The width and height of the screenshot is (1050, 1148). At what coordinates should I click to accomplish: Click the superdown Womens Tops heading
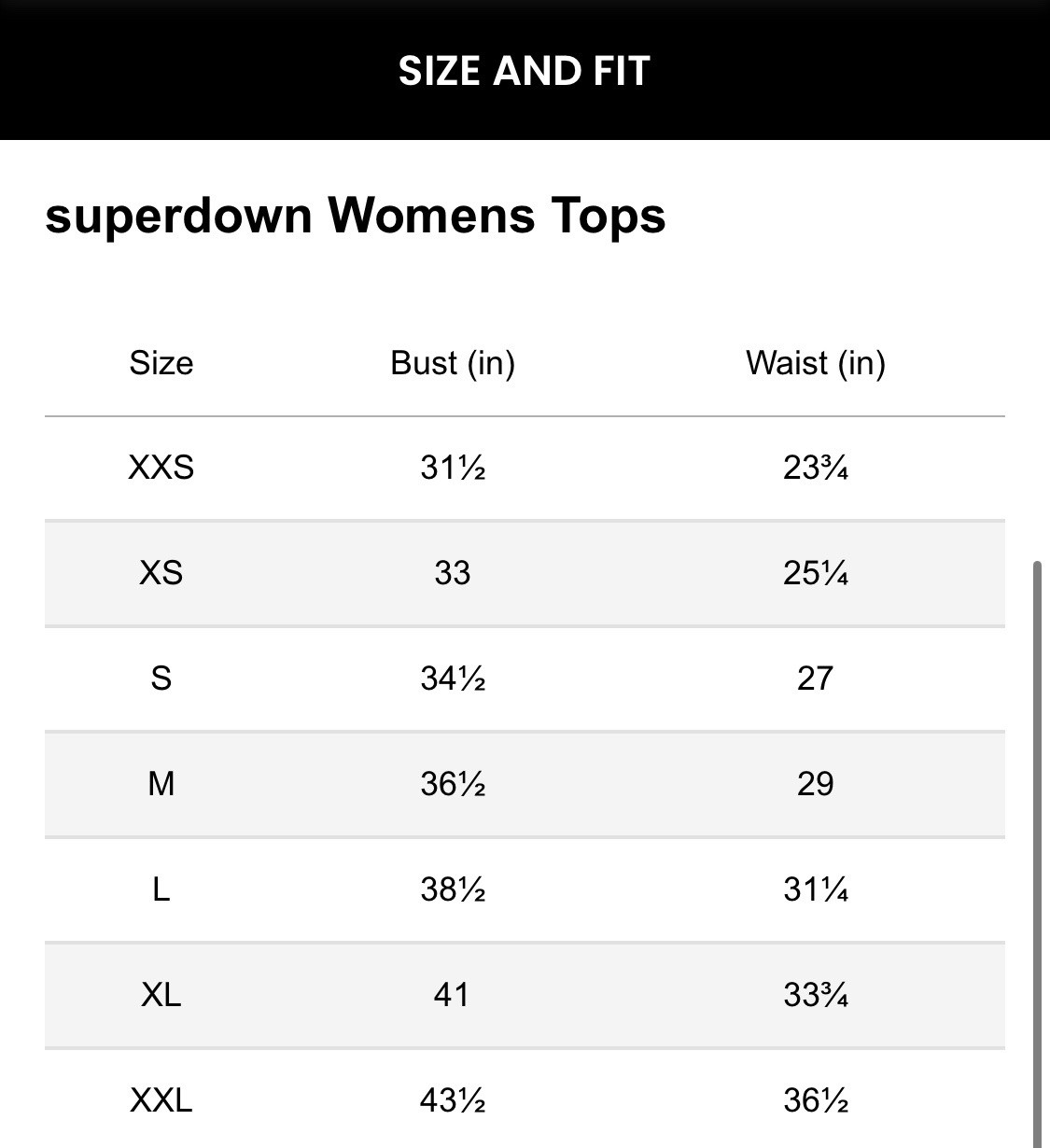tap(355, 216)
